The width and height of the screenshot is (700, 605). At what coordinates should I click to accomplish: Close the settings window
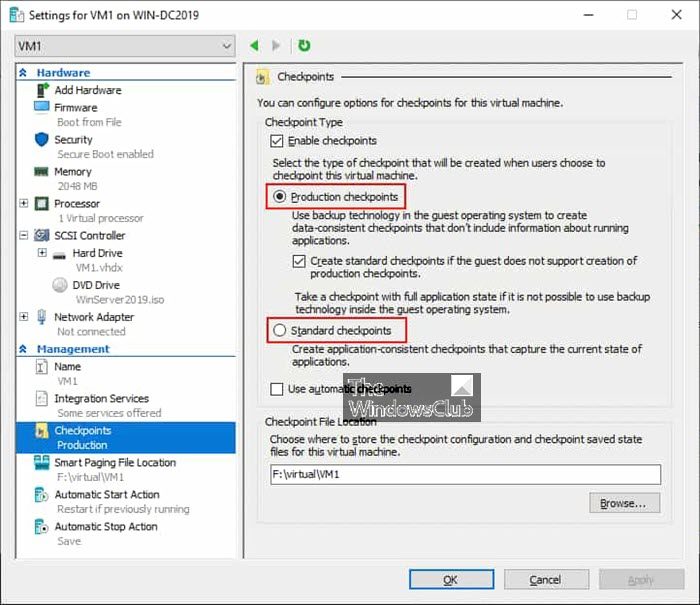click(676, 15)
